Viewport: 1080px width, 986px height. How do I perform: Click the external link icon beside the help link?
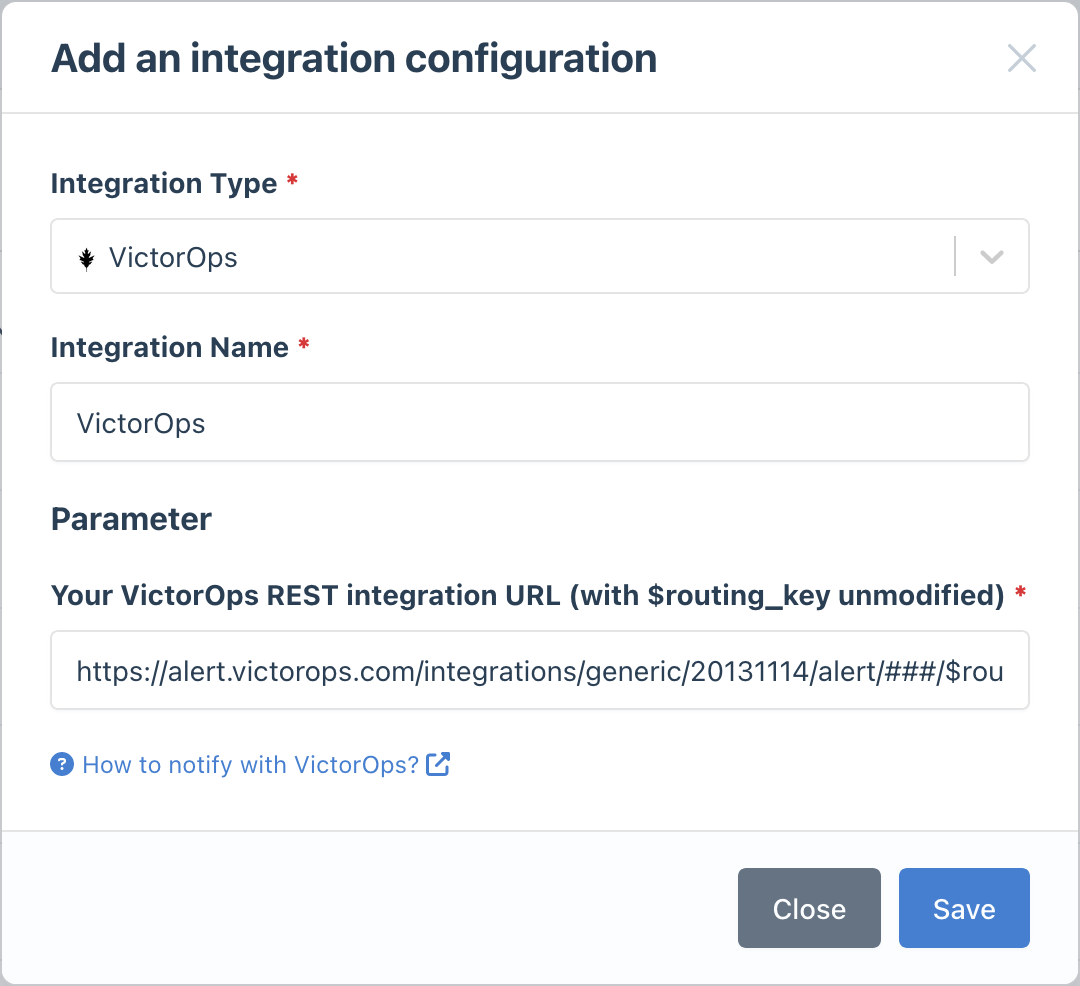coord(436,763)
